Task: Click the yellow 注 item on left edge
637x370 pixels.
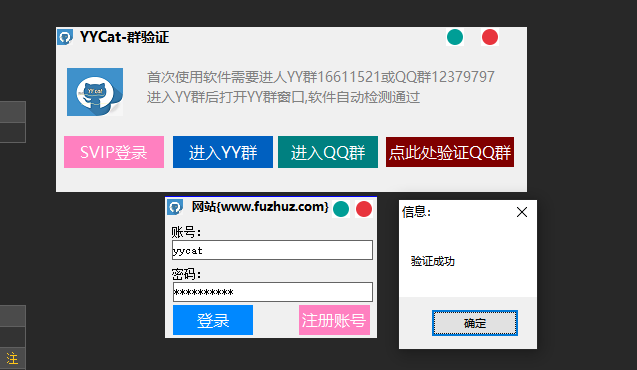Action: [12, 359]
